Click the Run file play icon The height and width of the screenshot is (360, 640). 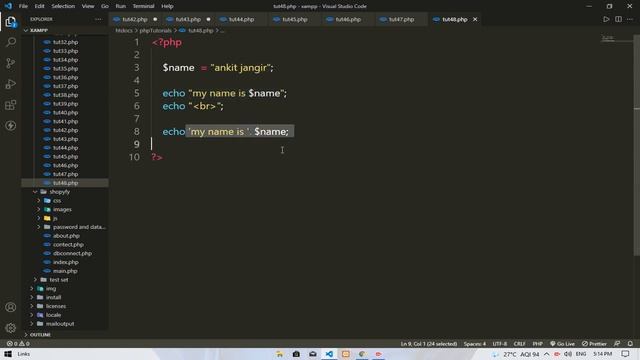(x=606, y=19)
